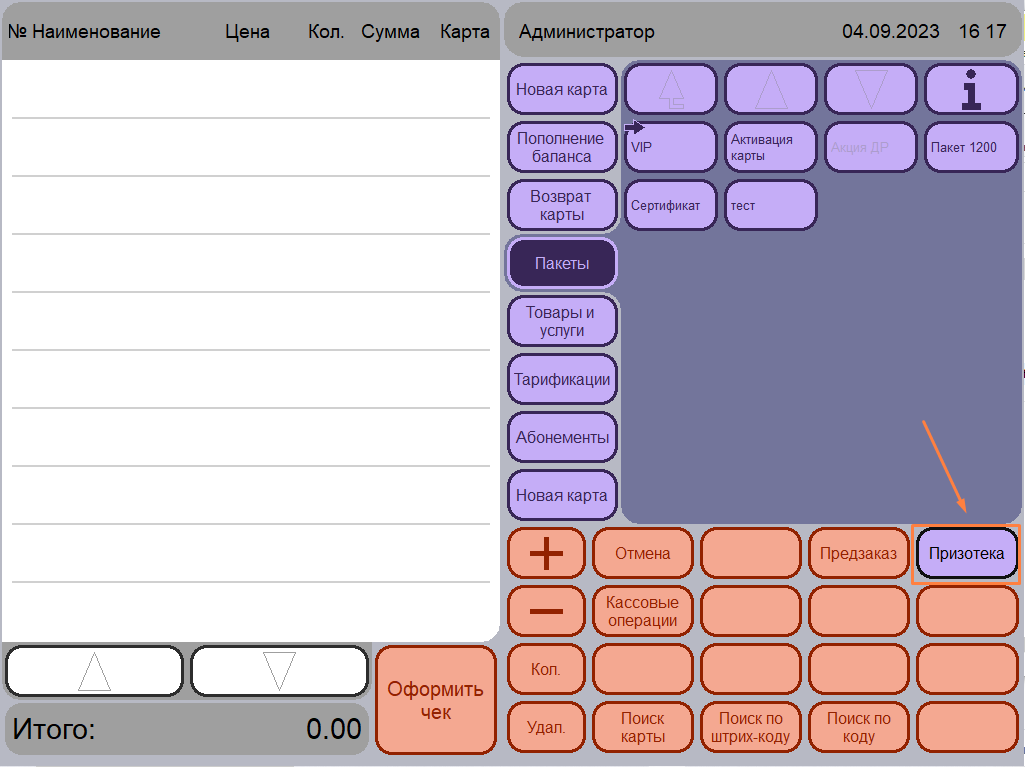The width and height of the screenshot is (1025, 767).
Task: Choose the VIP package
Action: 671,147
